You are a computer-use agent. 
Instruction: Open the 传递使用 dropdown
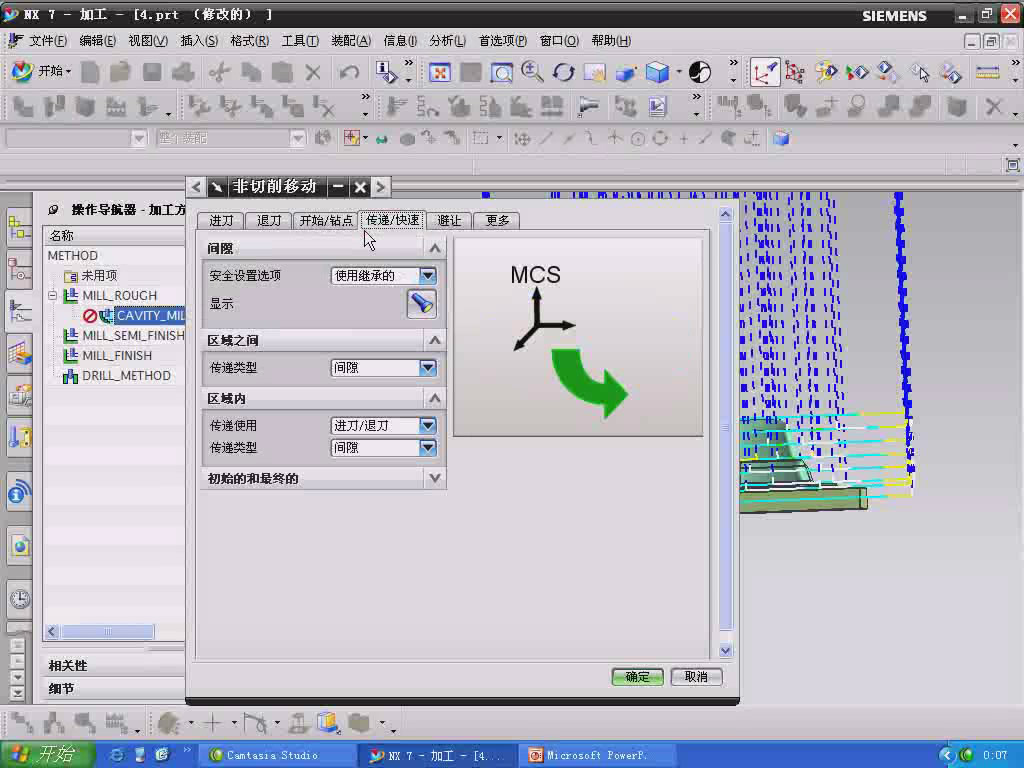pos(383,426)
